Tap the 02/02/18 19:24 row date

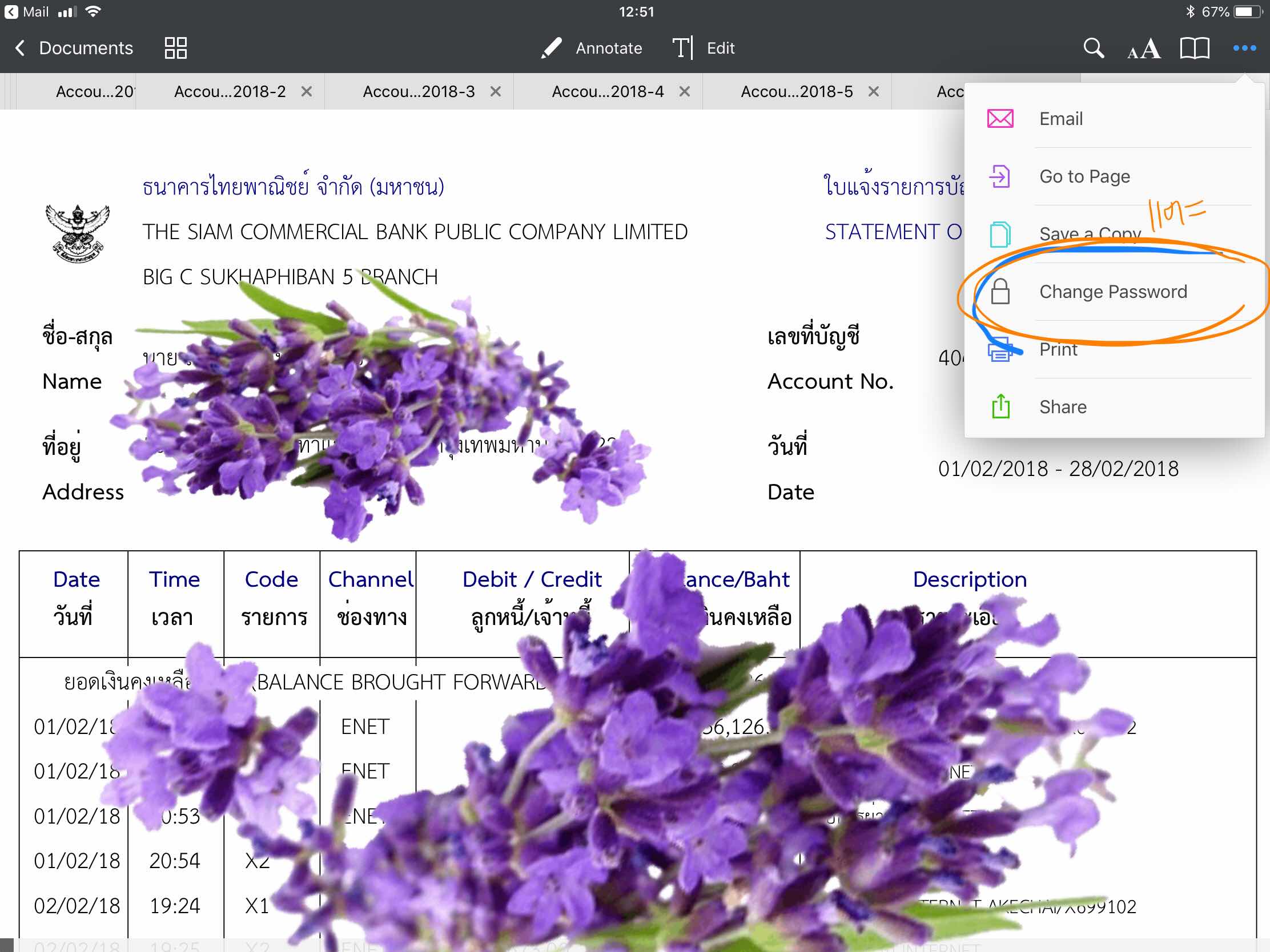click(x=77, y=906)
